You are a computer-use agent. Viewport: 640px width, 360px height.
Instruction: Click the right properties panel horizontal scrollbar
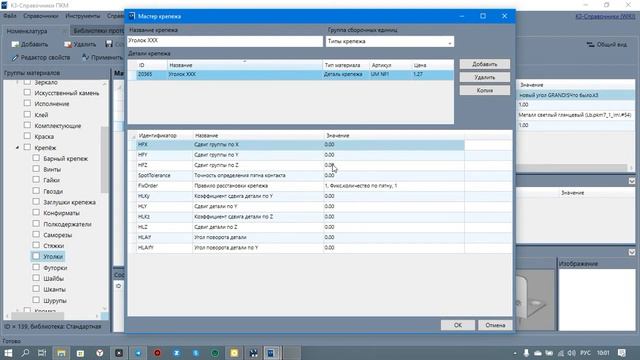pyautogui.click(x=571, y=167)
